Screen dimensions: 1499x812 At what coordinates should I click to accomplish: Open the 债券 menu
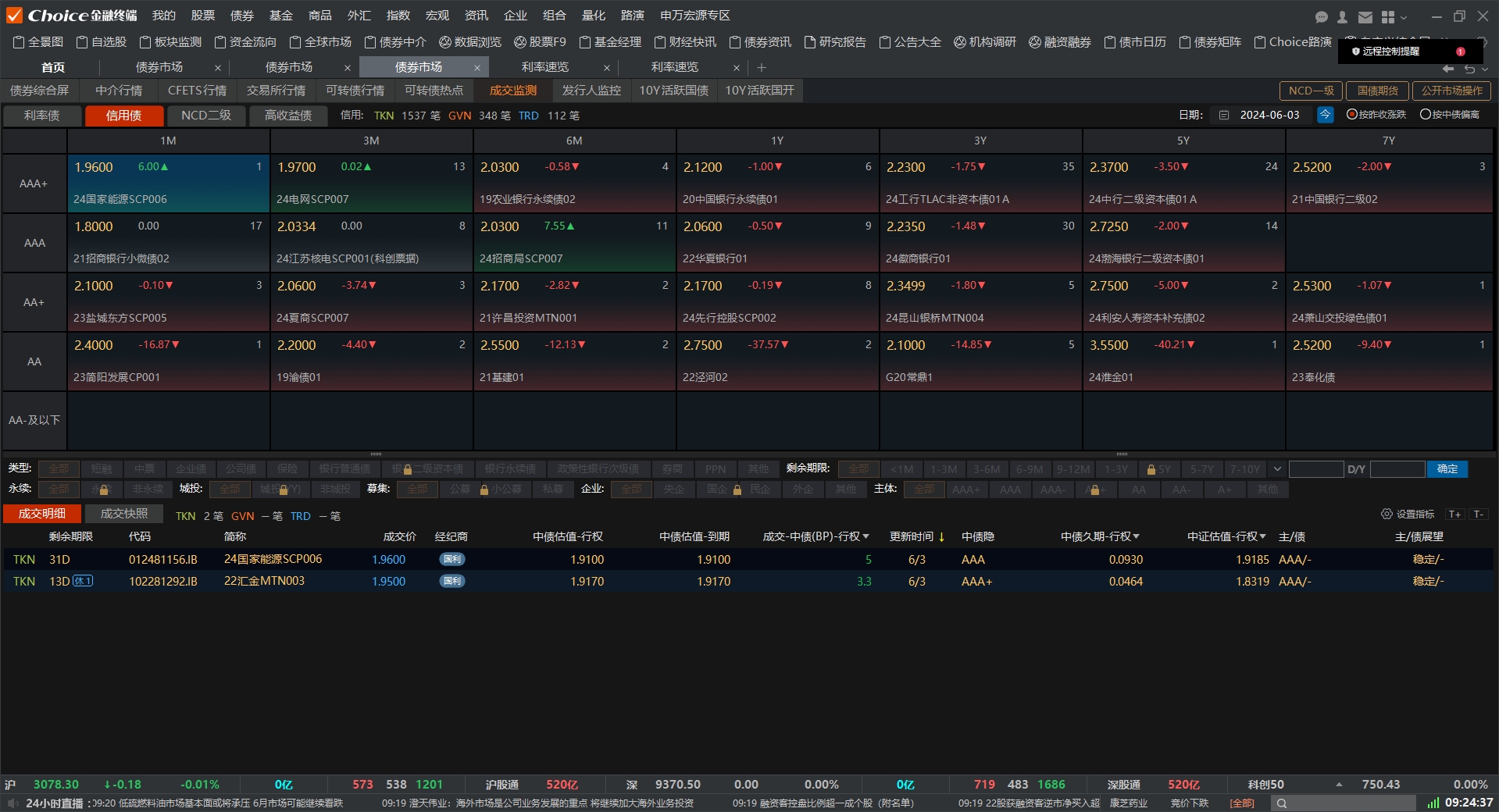pyautogui.click(x=242, y=16)
